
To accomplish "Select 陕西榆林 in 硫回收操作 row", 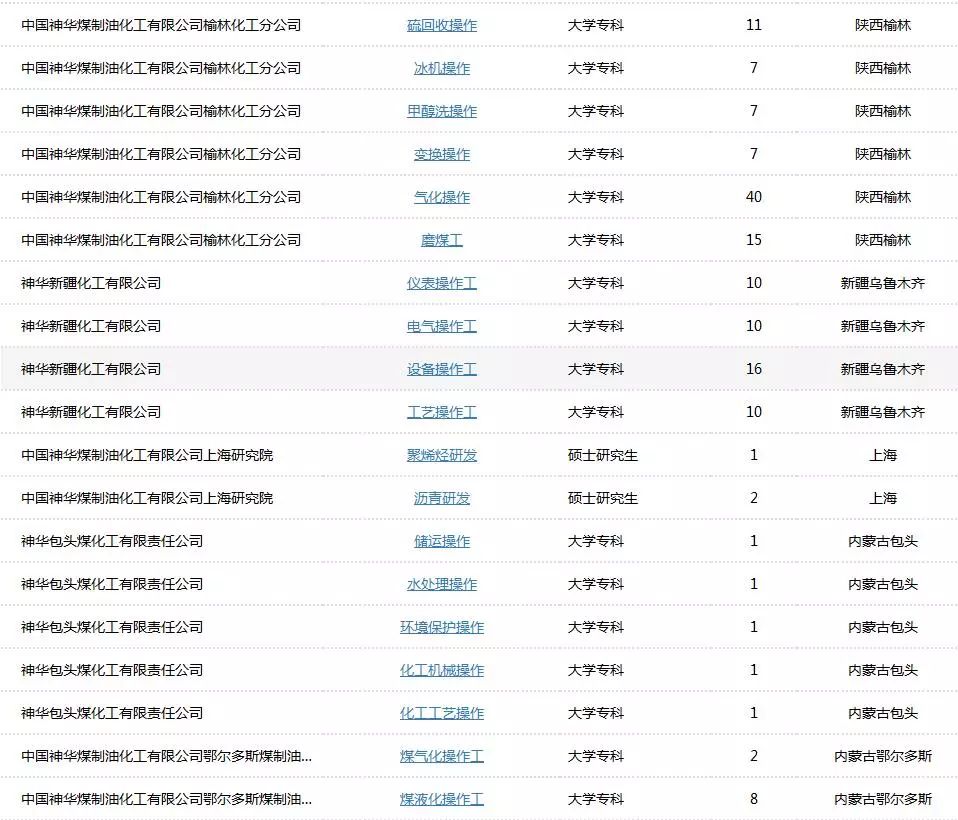I will [x=883, y=25].
